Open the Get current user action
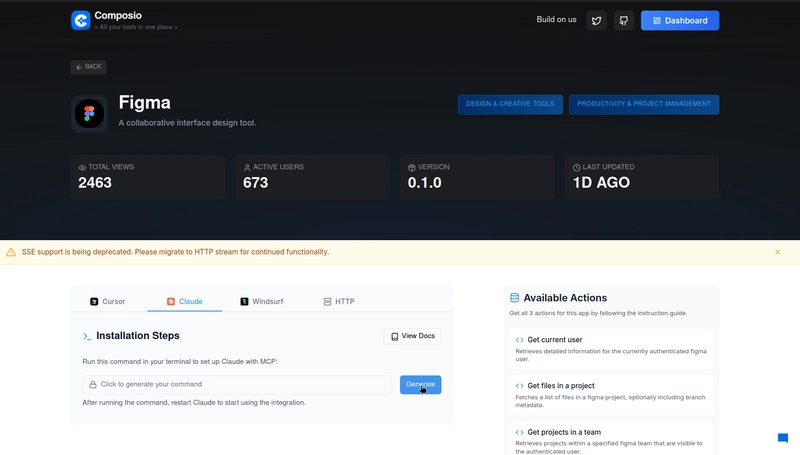This screenshot has width=800, height=455. pyautogui.click(x=611, y=349)
